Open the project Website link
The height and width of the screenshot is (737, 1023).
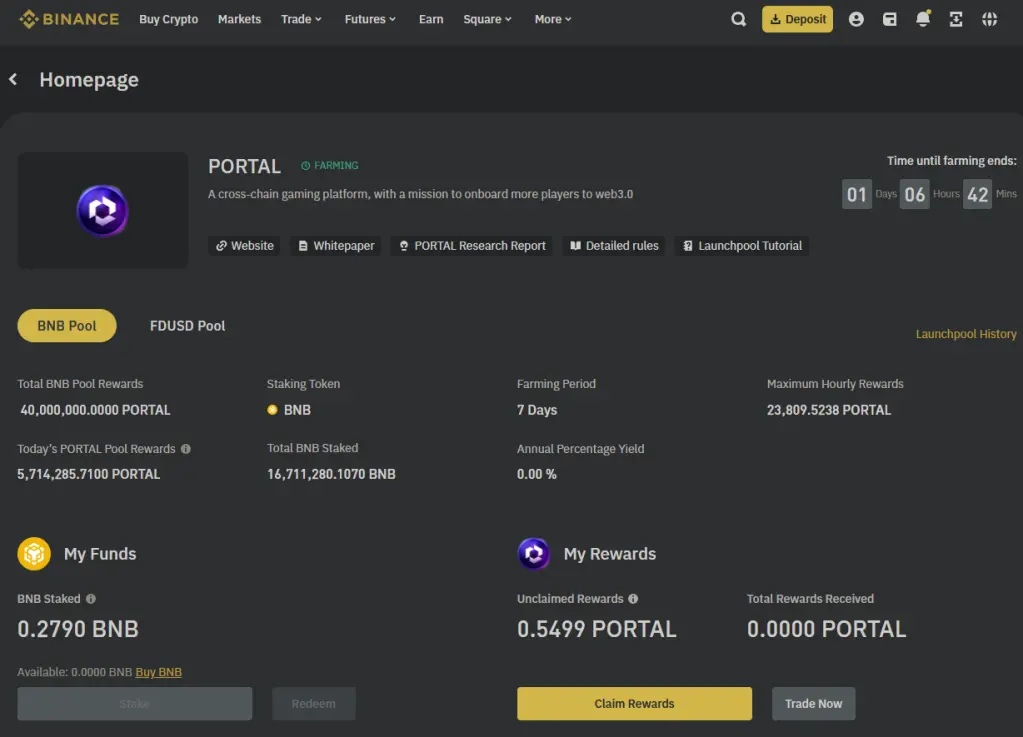(x=244, y=246)
